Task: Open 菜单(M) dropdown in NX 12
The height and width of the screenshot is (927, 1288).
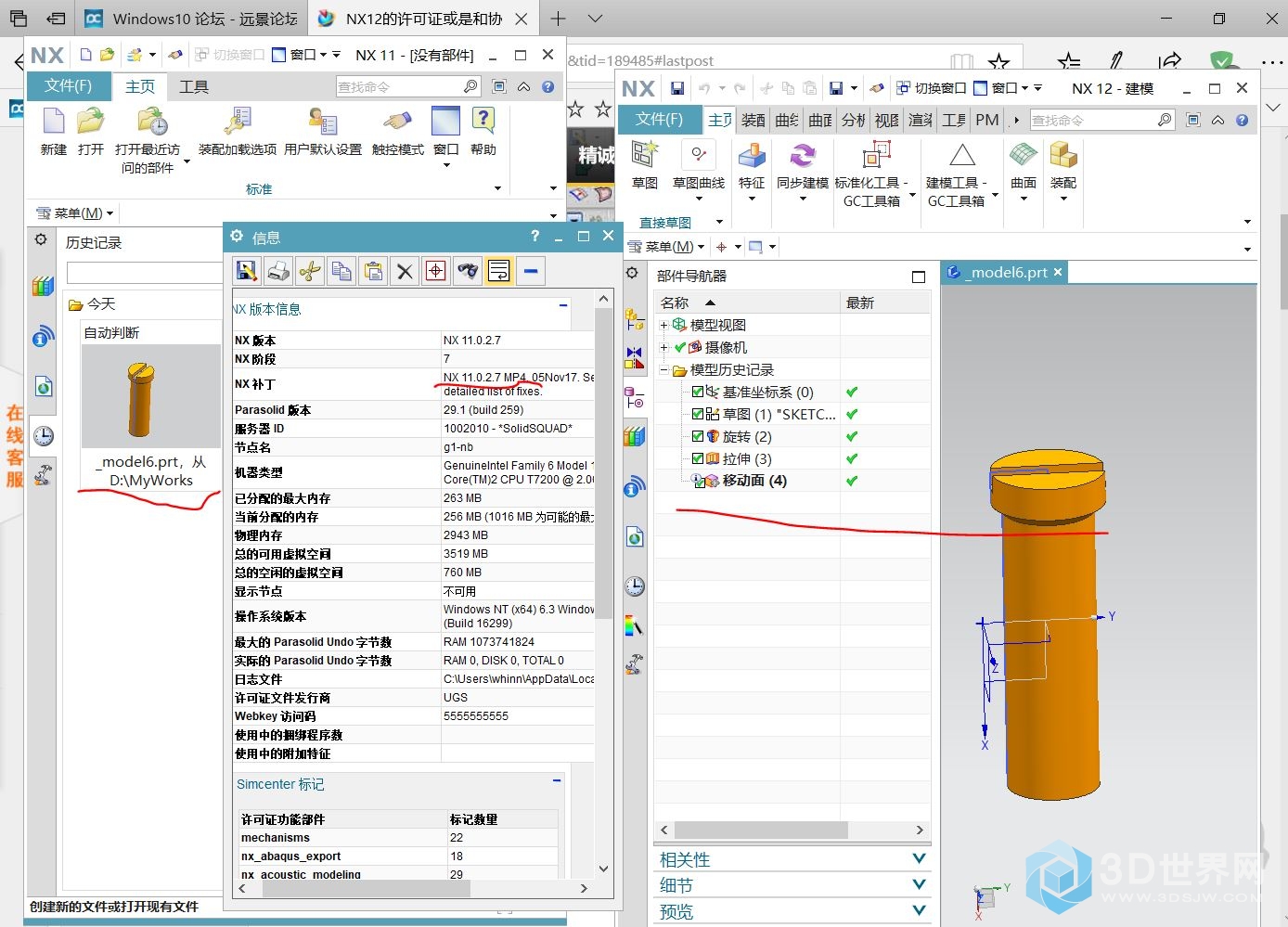Action: coord(666,247)
